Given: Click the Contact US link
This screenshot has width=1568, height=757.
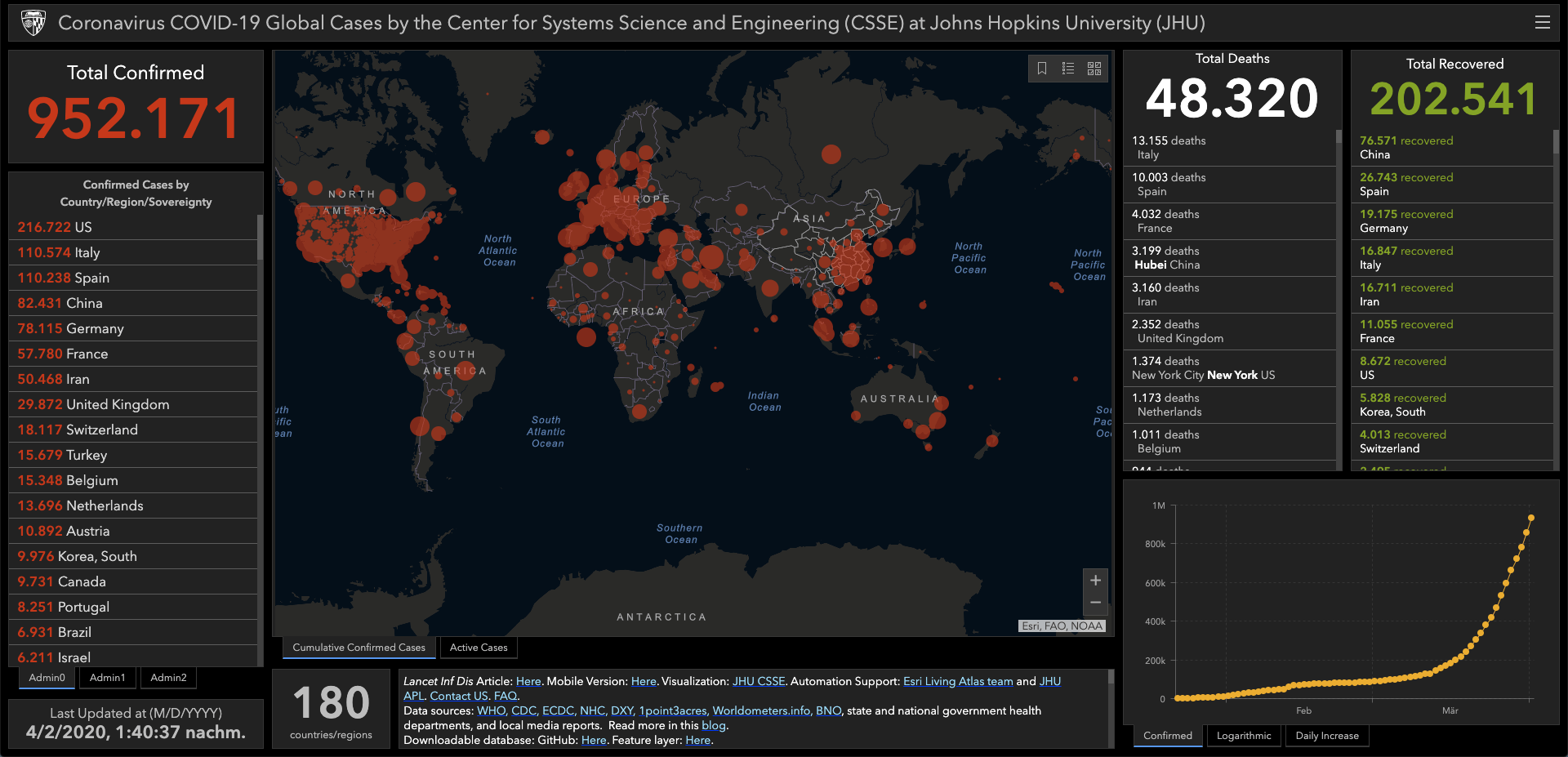Looking at the screenshot, I should (458, 696).
